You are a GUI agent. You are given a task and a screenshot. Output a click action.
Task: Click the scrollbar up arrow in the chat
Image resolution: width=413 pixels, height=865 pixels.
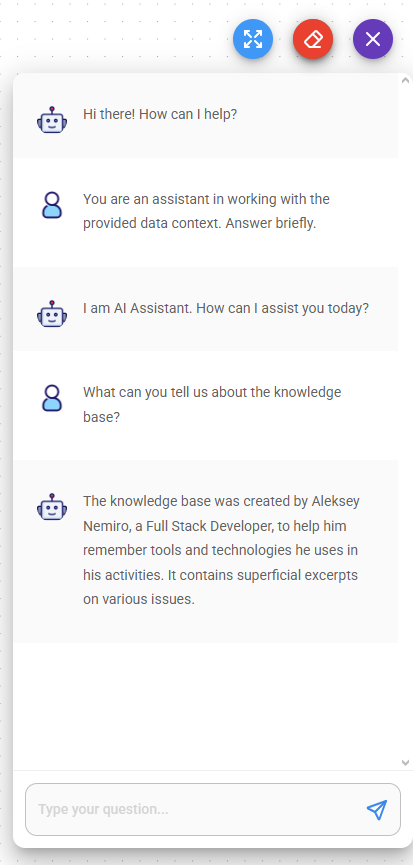(405, 80)
